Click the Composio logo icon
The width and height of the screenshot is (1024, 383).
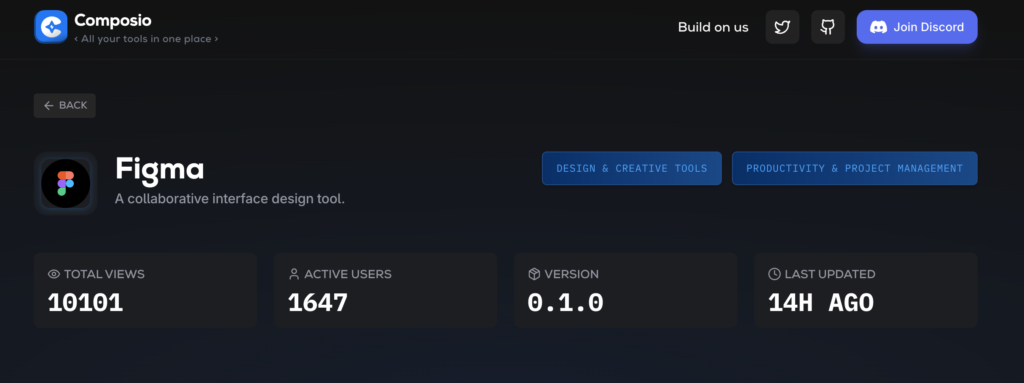[x=51, y=27]
